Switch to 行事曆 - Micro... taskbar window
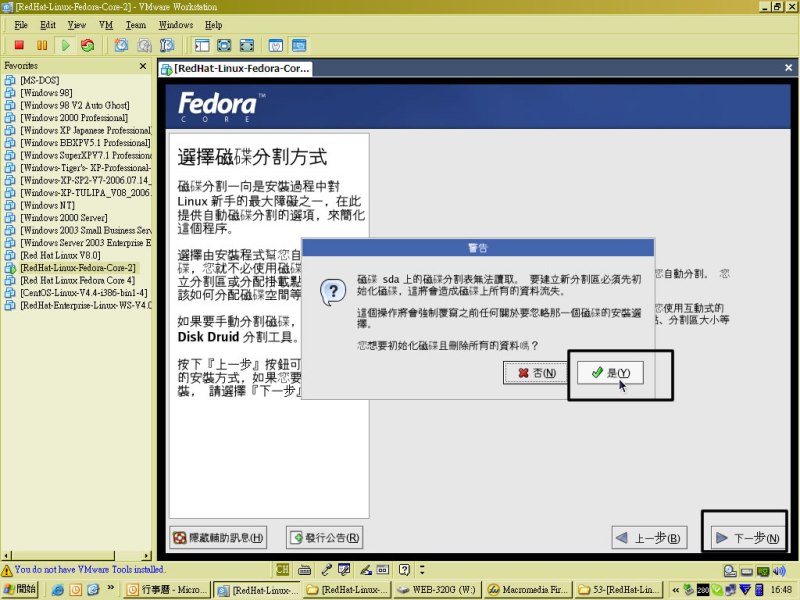 [167, 590]
